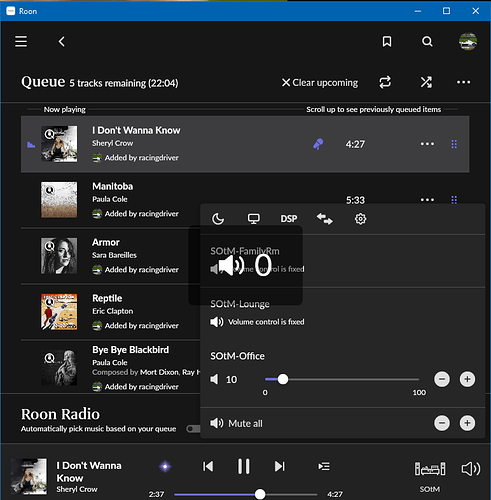Open the search magnifier
The width and height of the screenshot is (491, 500).
pos(427,42)
